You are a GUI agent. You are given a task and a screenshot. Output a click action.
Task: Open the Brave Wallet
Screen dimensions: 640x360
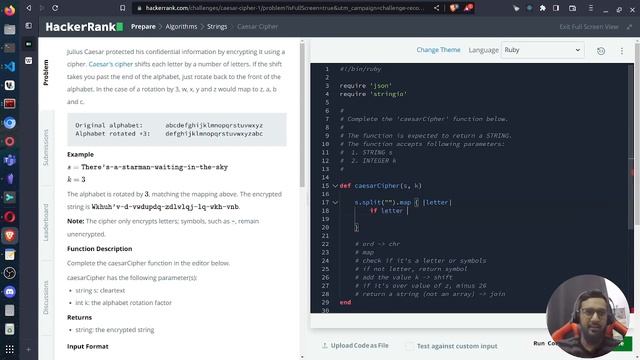point(572,8)
